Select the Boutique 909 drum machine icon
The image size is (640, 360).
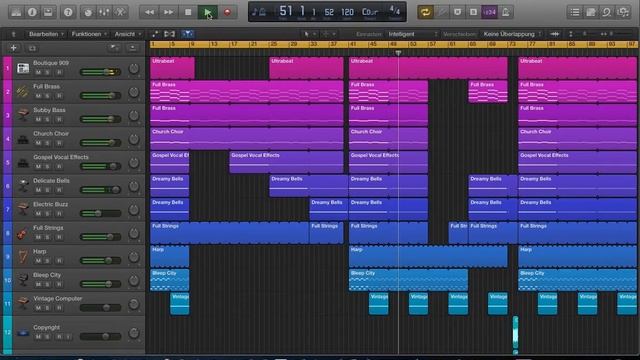pos(23,68)
